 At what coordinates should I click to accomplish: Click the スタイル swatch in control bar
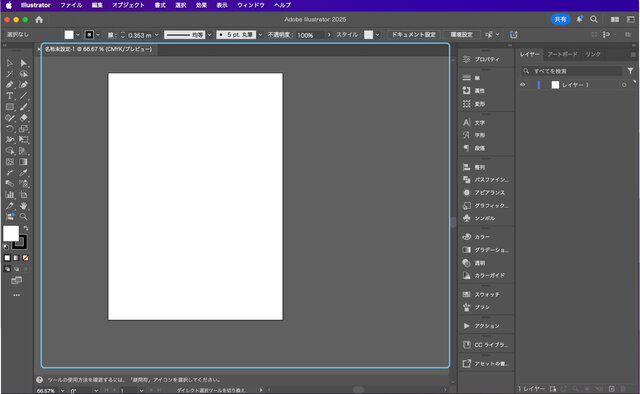click(369, 35)
